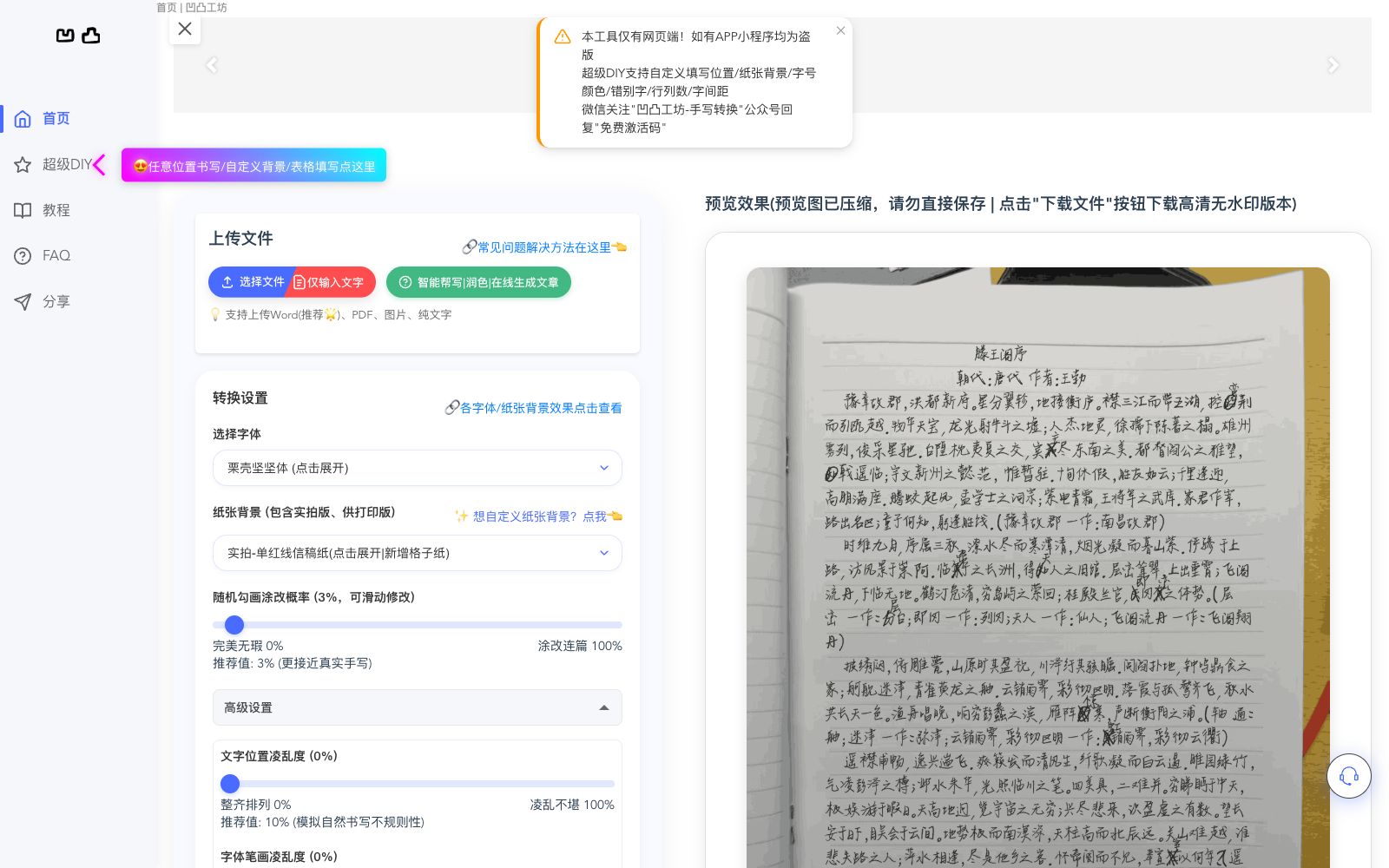
Task: Close the banner with the X button
Action: point(185,29)
